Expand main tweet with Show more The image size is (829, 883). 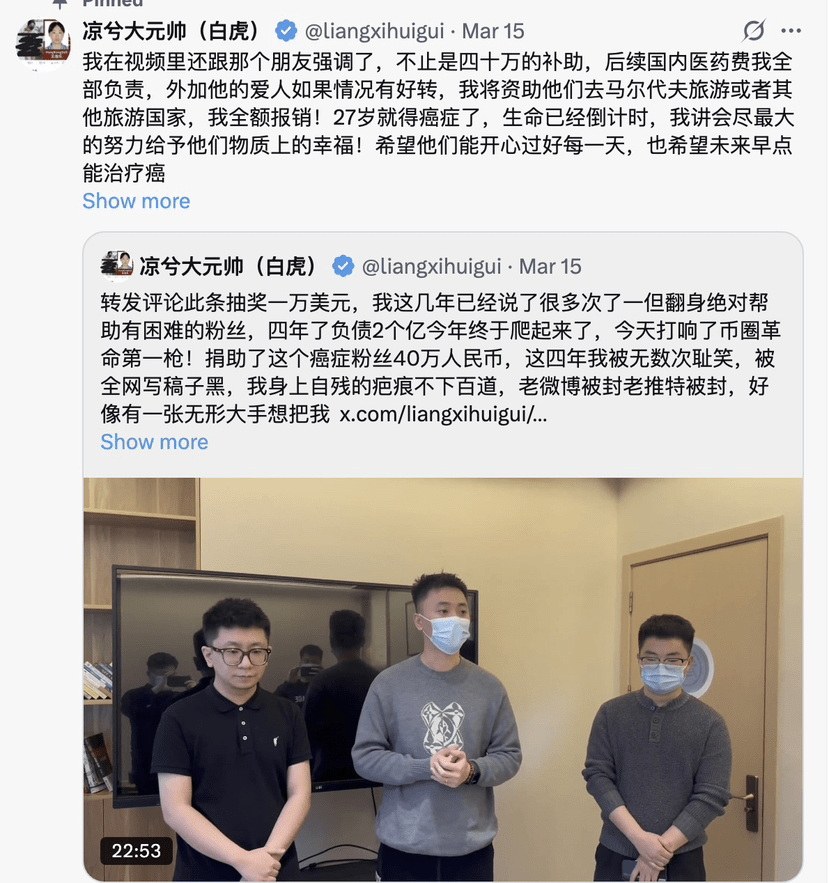coord(136,201)
